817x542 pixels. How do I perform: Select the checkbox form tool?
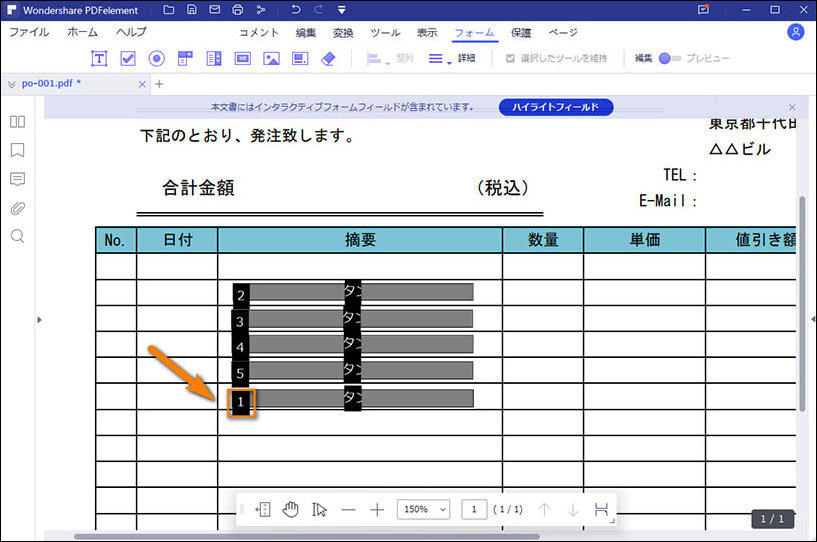pos(128,58)
